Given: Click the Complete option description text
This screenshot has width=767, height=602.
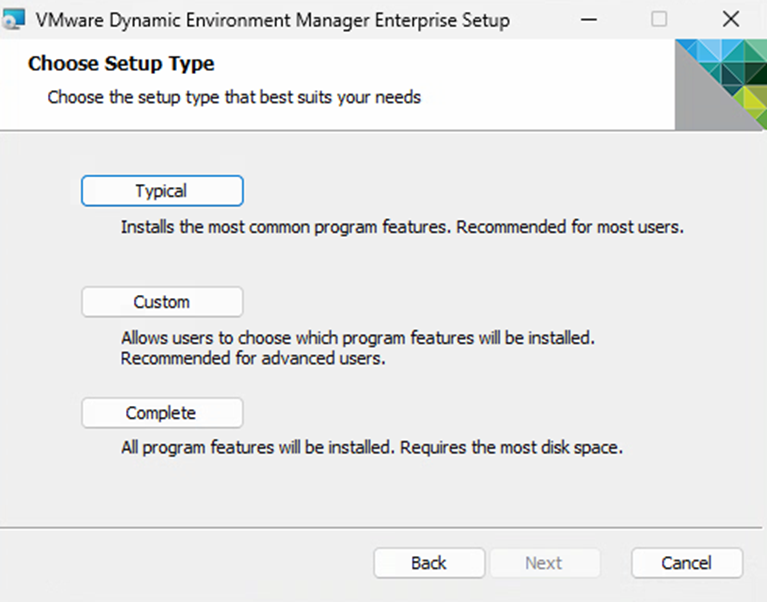Looking at the screenshot, I should click(372, 448).
